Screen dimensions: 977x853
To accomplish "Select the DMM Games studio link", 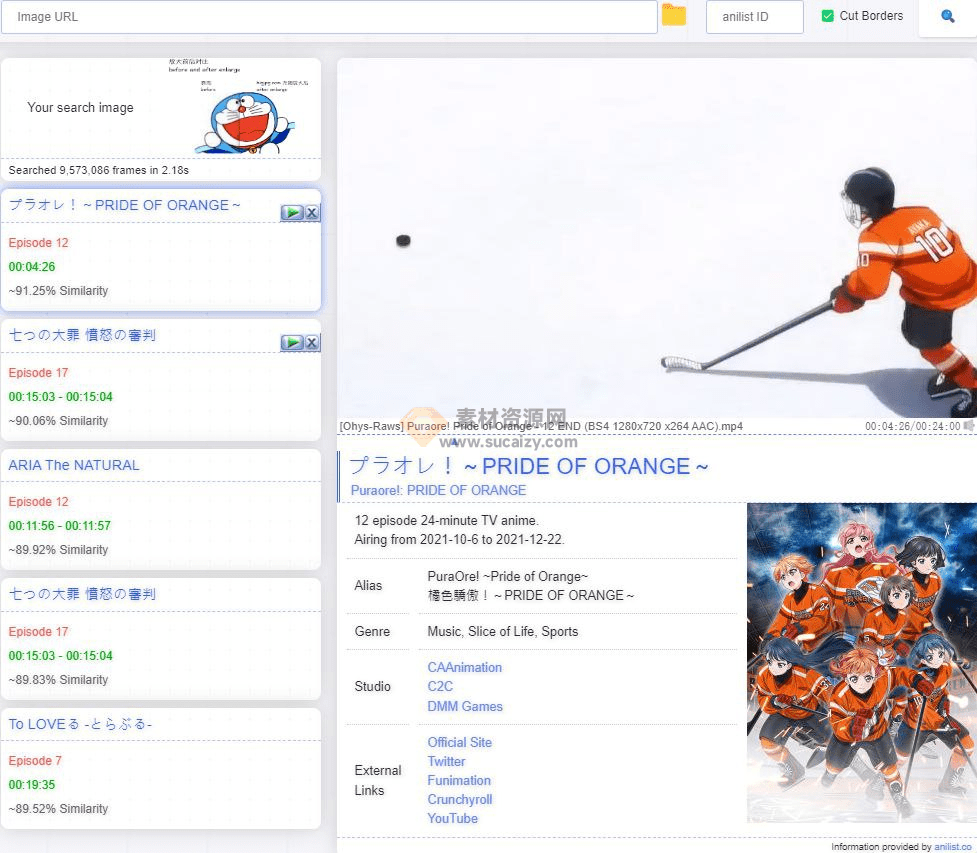I will tap(464, 706).
